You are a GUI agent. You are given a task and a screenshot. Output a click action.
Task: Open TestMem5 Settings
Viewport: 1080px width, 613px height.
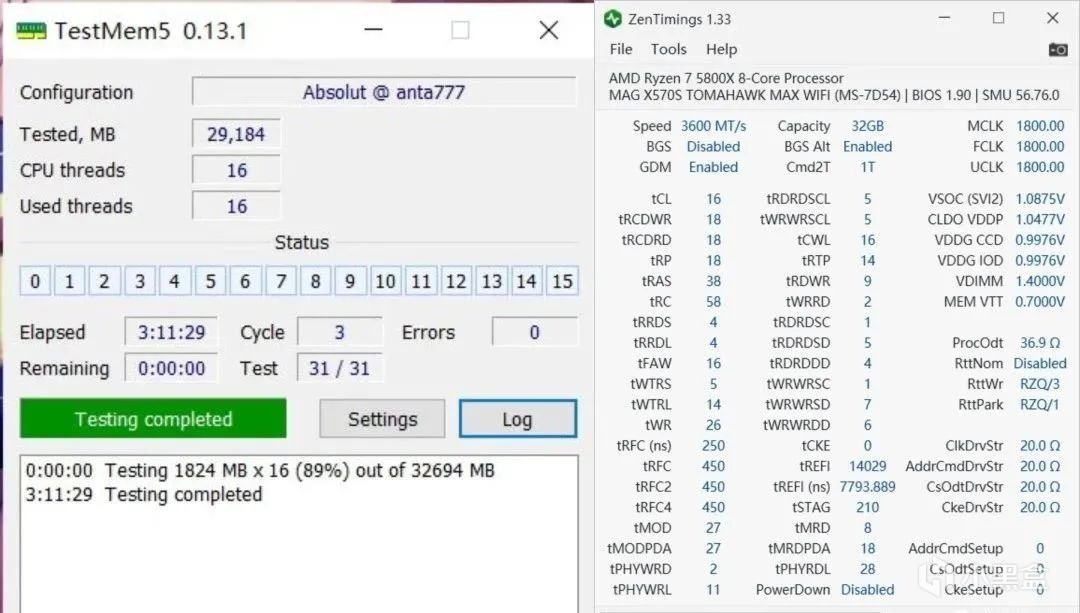382,419
